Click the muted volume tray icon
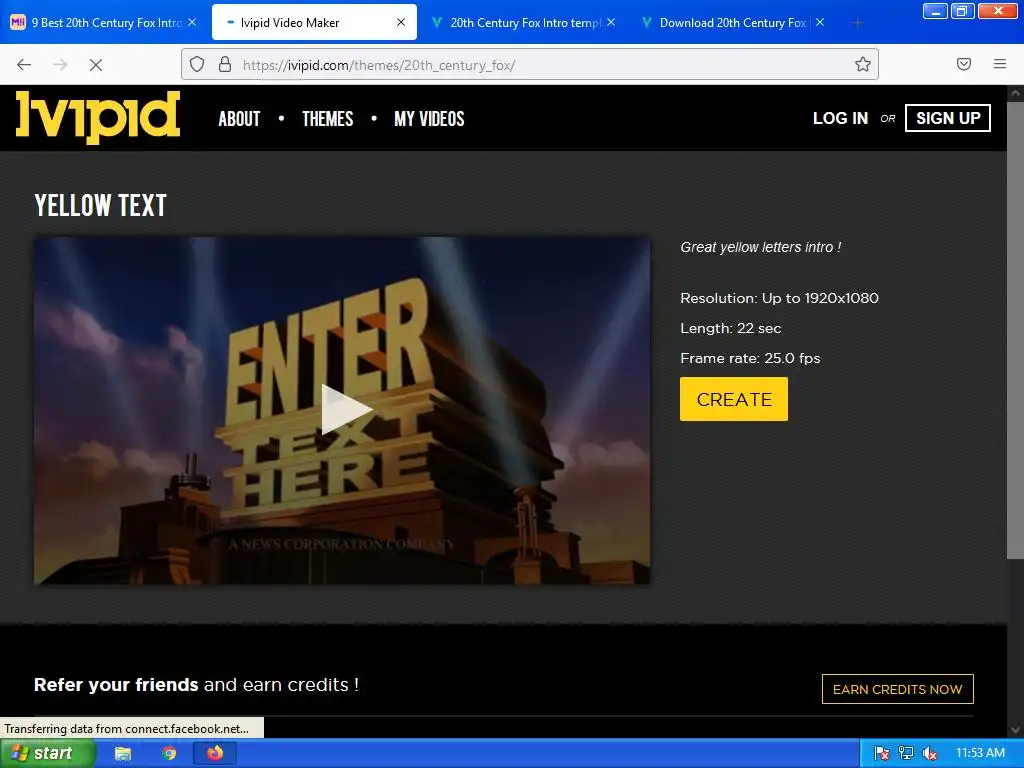This screenshot has width=1024, height=768. click(x=930, y=754)
